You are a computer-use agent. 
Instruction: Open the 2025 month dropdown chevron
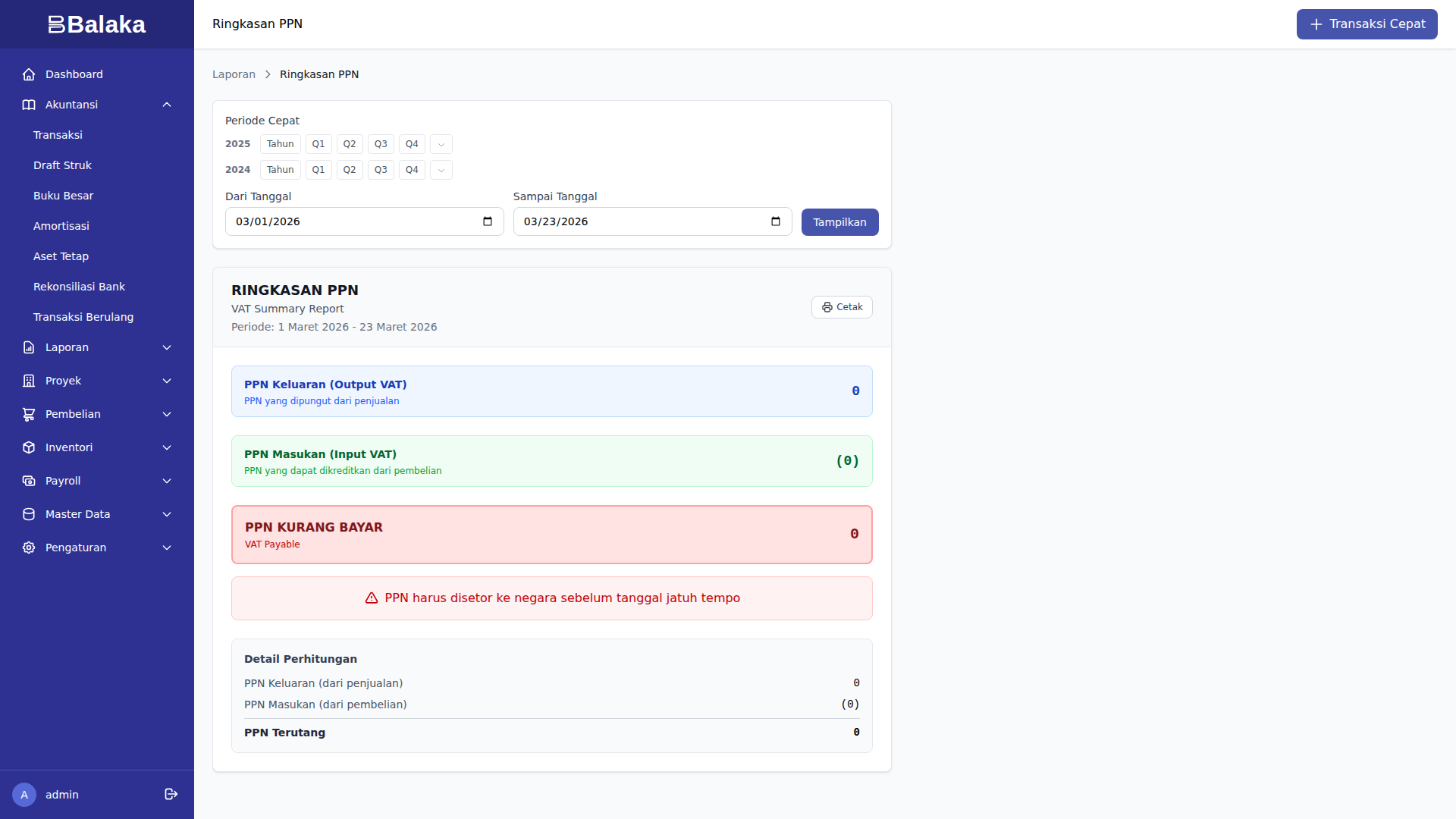coord(441,144)
